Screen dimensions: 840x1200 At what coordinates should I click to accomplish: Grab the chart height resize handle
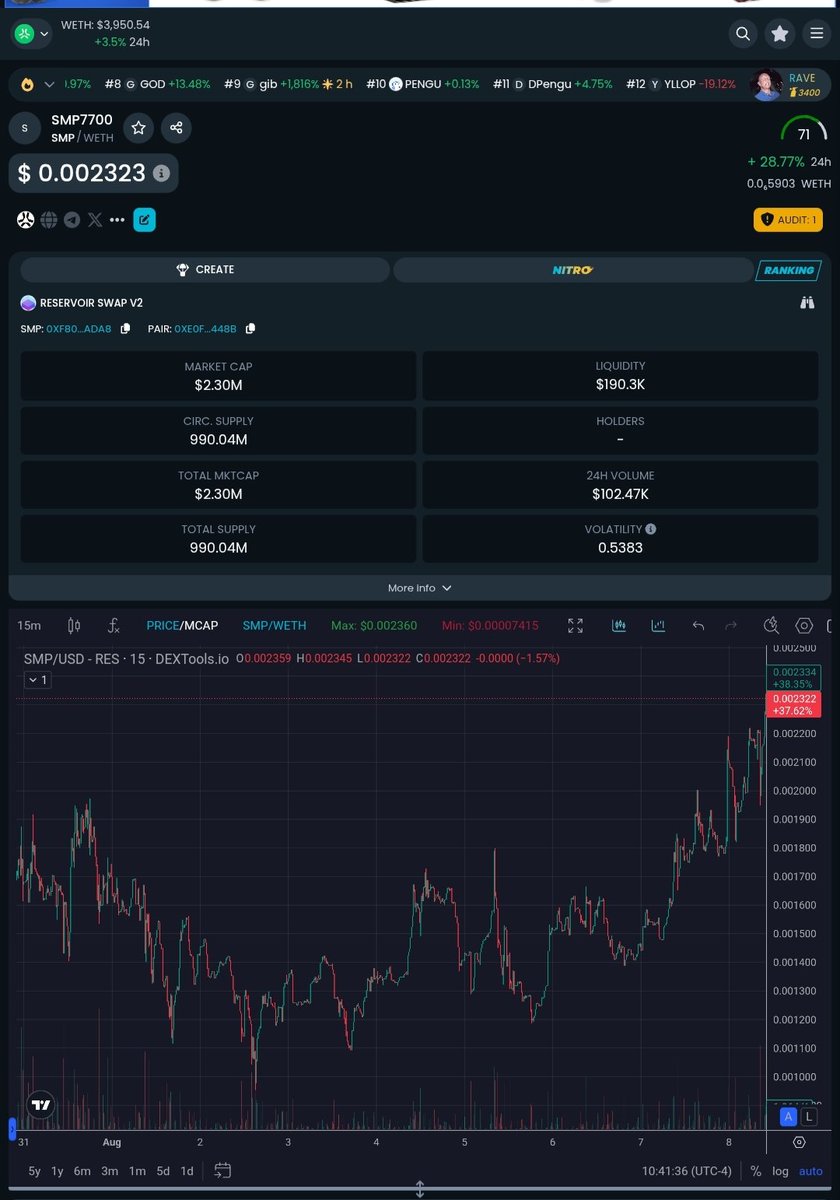tap(420, 1190)
